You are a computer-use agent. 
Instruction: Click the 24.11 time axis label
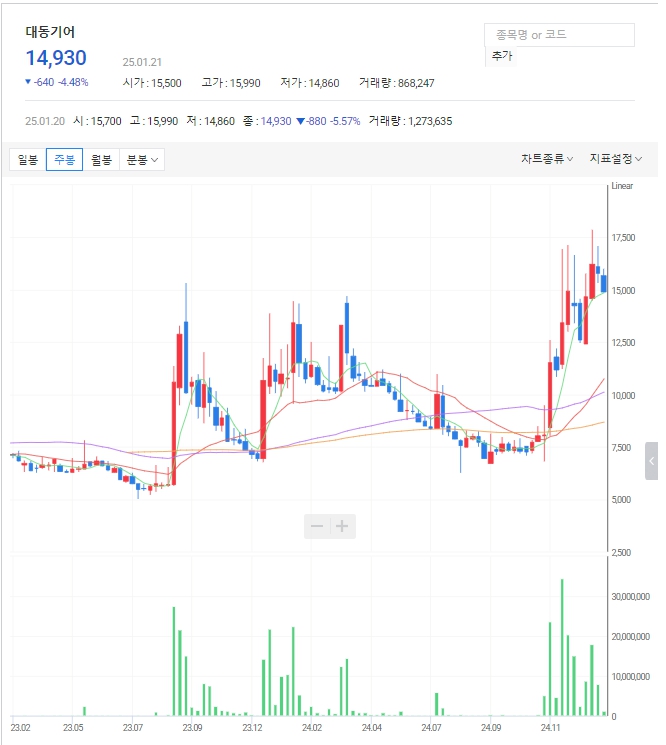coord(550,727)
